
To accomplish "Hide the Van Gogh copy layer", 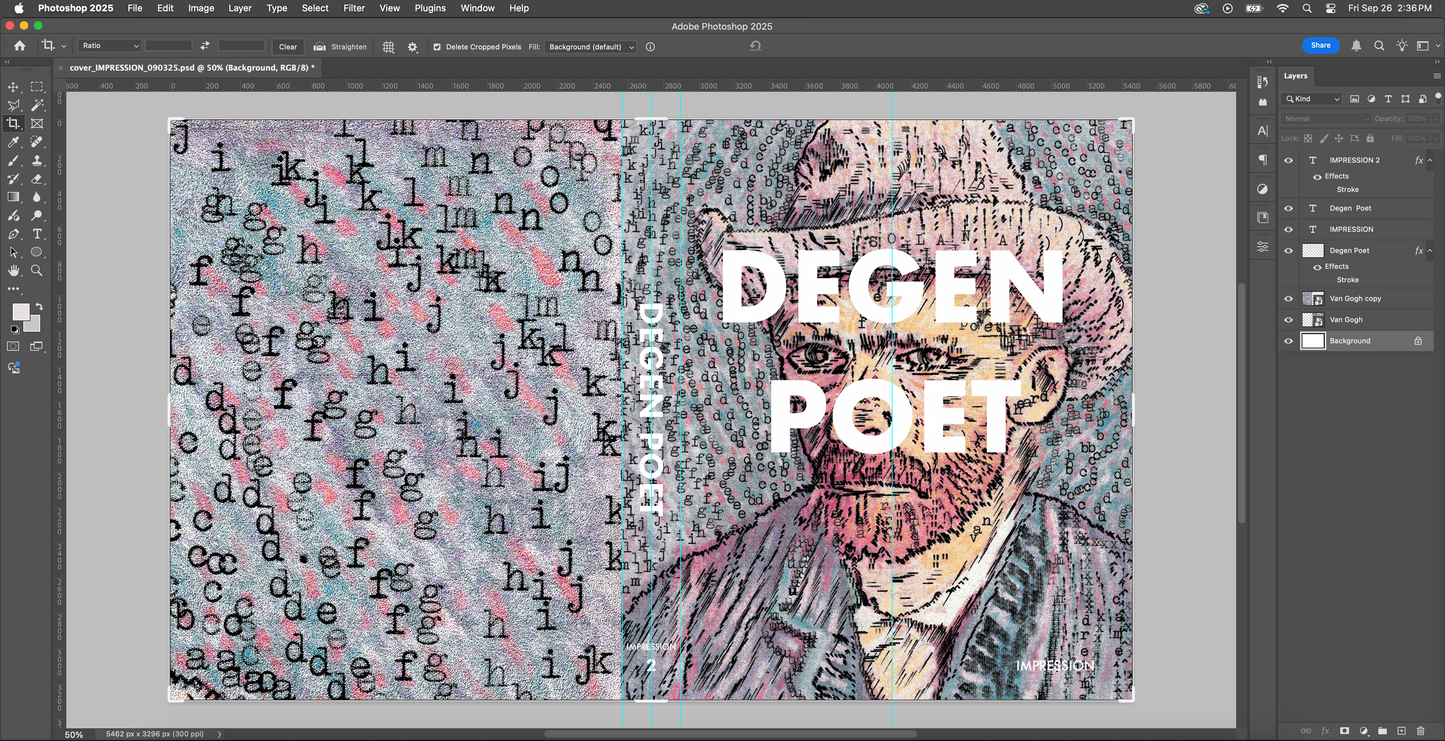I will click(x=1288, y=299).
